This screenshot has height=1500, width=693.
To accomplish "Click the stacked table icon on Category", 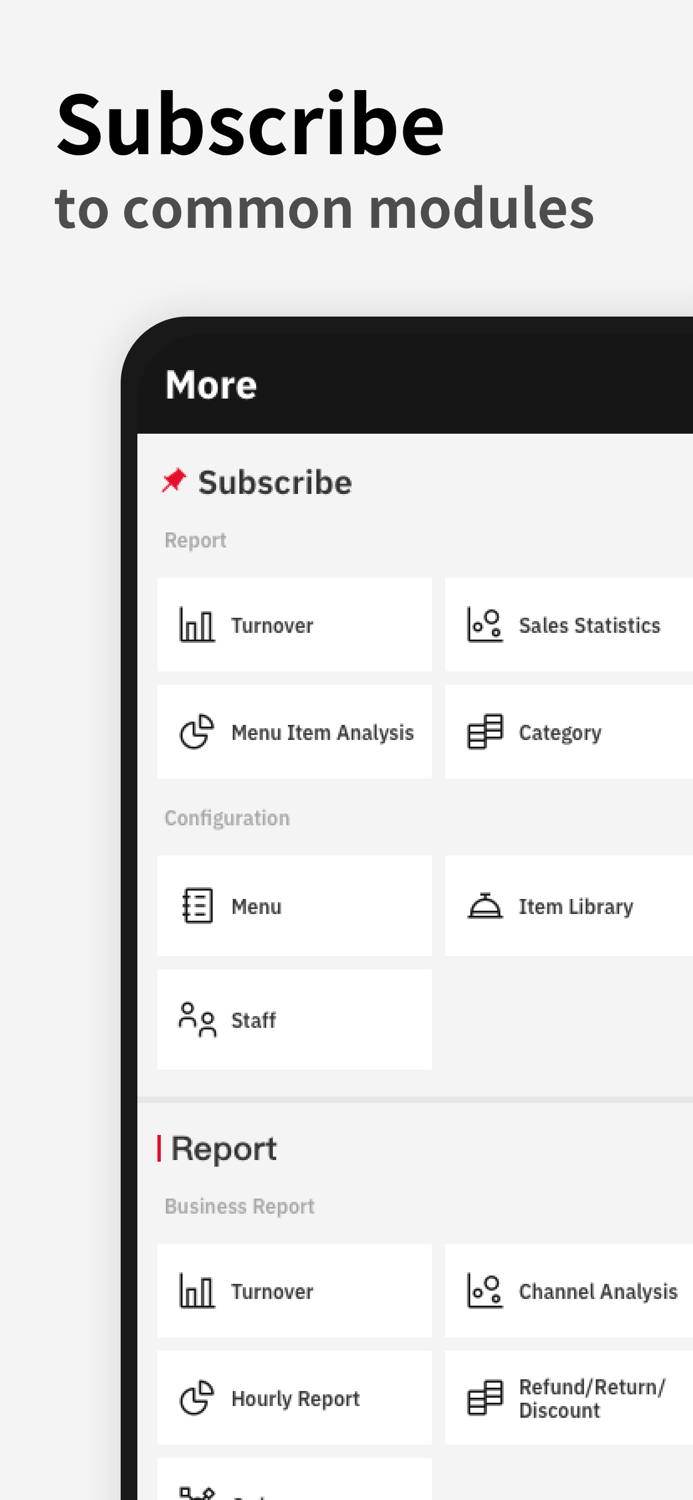I will 485,732.
